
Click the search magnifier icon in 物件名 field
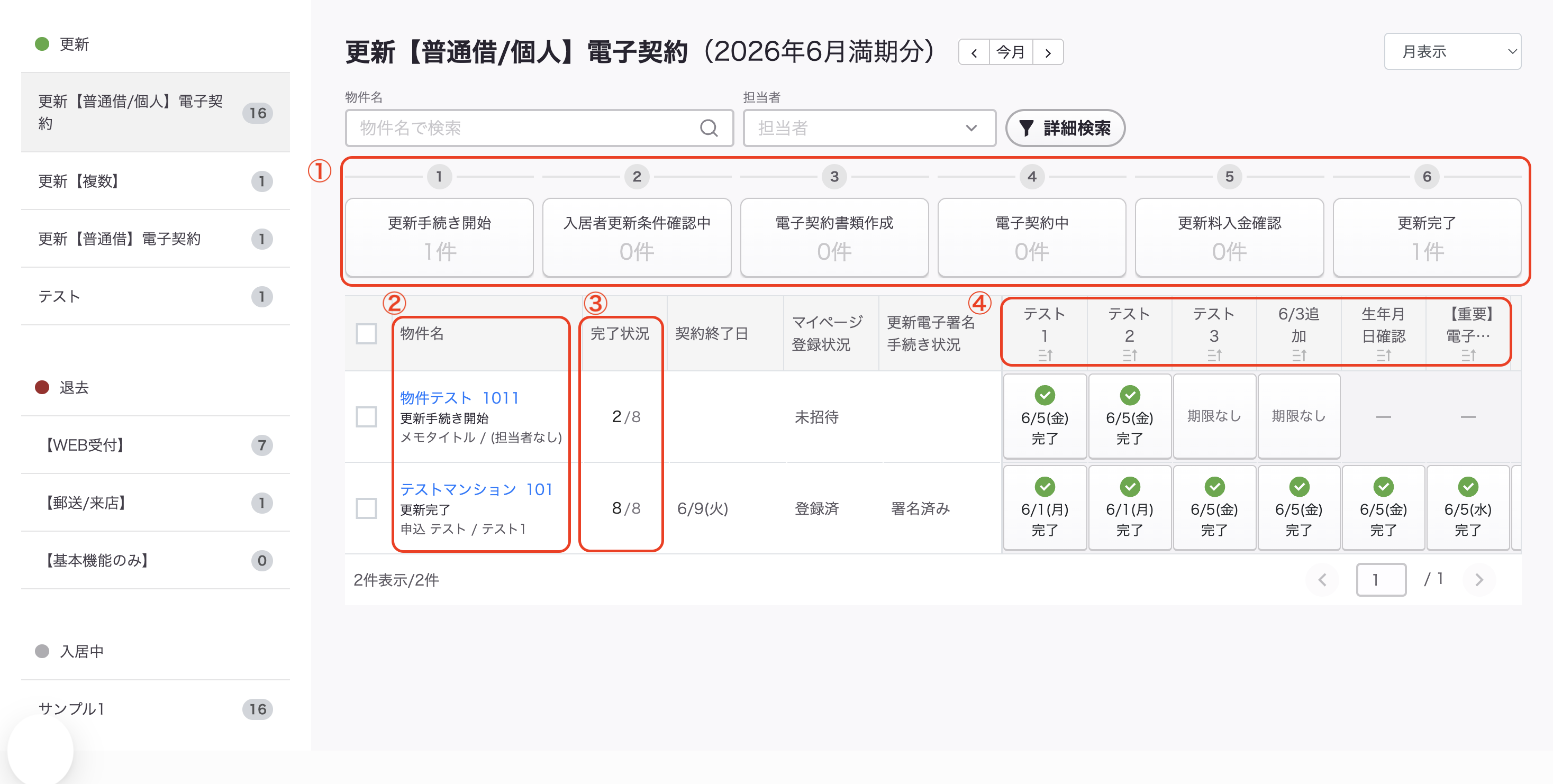[x=709, y=127]
